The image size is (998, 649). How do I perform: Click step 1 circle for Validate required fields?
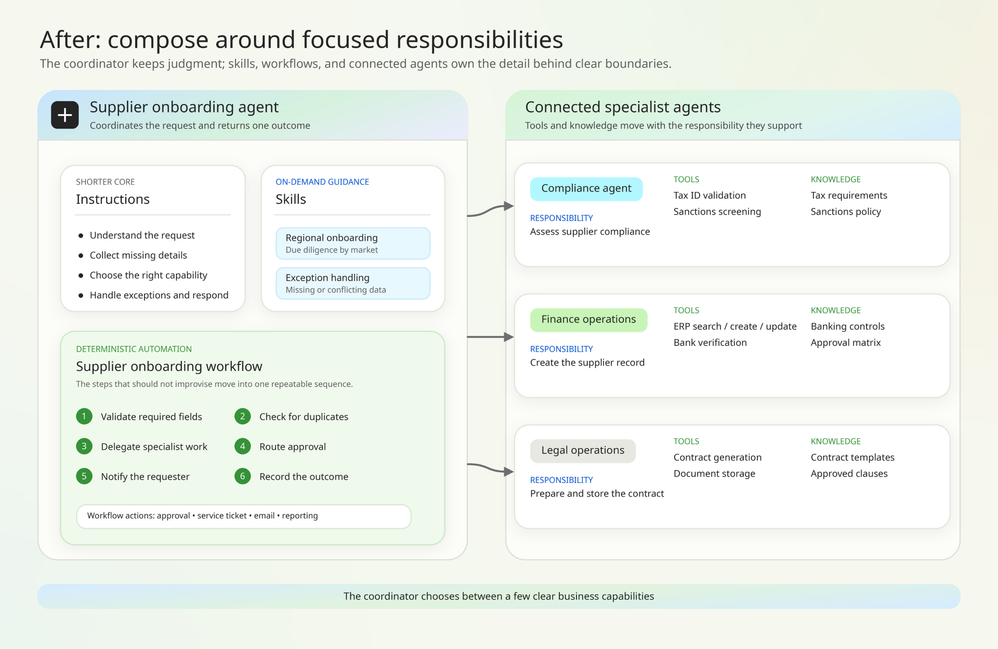point(84,417)
